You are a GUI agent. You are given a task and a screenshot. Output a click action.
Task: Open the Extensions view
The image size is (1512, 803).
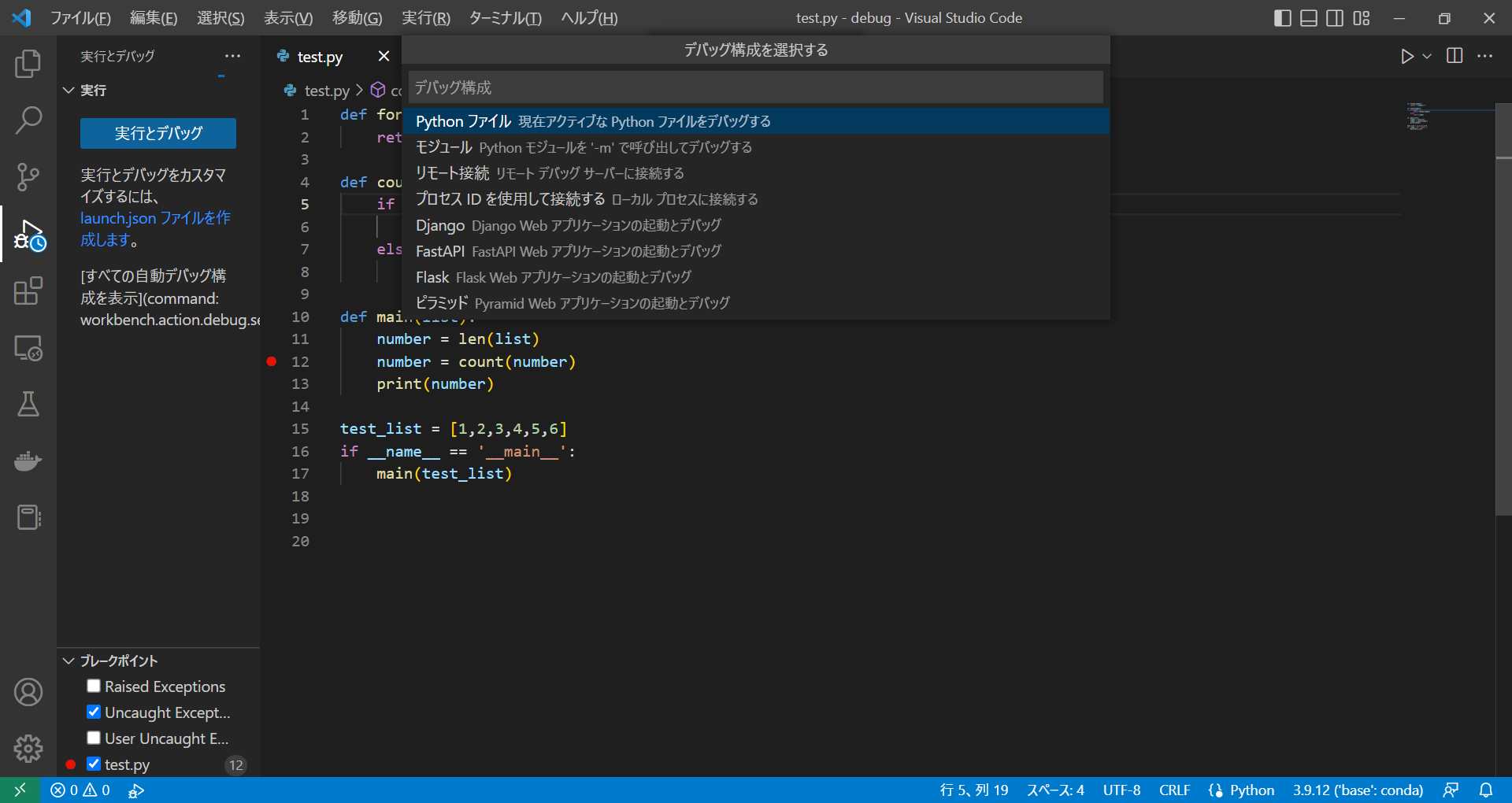point(28,290)
